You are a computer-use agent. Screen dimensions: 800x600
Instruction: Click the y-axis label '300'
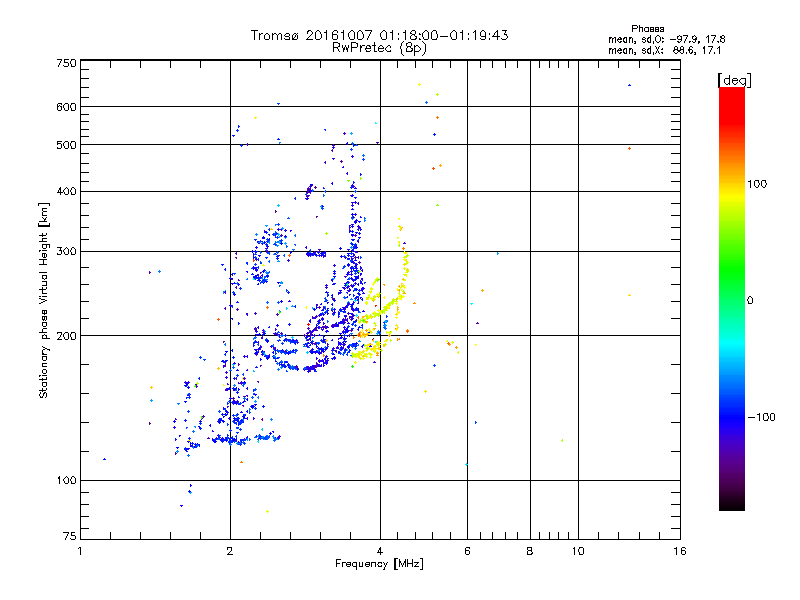point(66,252)
